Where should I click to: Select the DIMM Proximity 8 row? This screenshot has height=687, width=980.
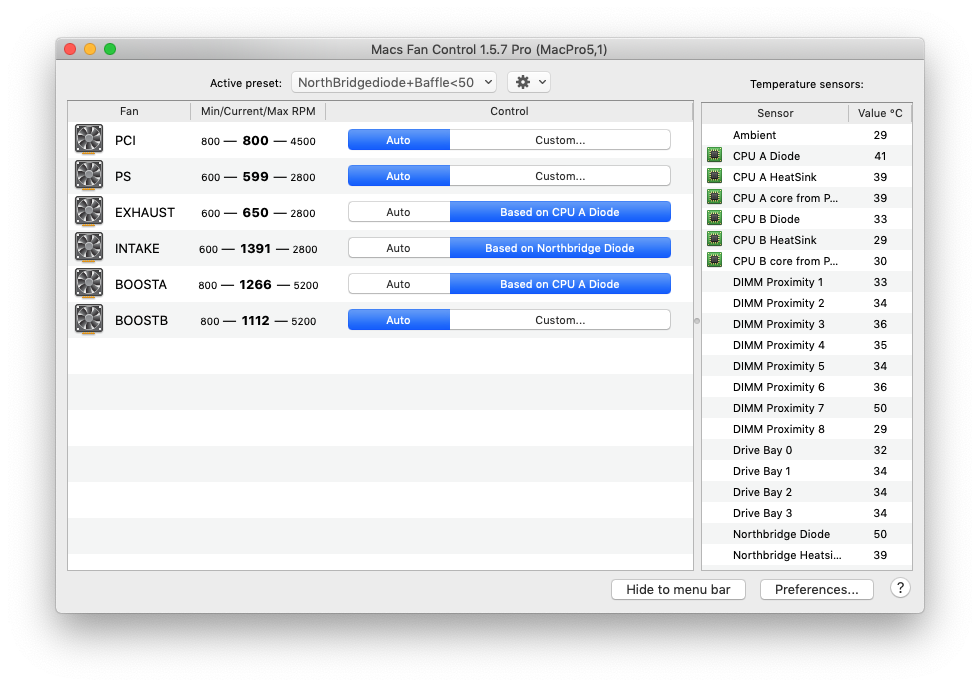(x=807, y=429)
